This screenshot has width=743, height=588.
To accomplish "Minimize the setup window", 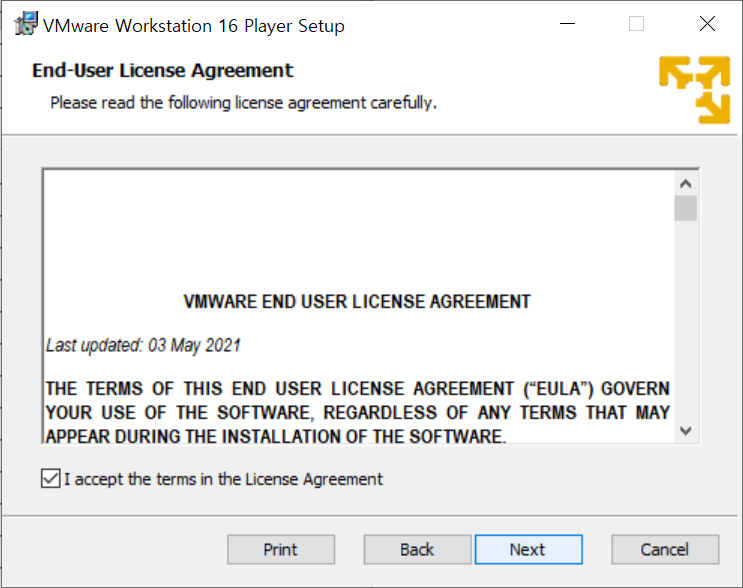I will 567,24.
